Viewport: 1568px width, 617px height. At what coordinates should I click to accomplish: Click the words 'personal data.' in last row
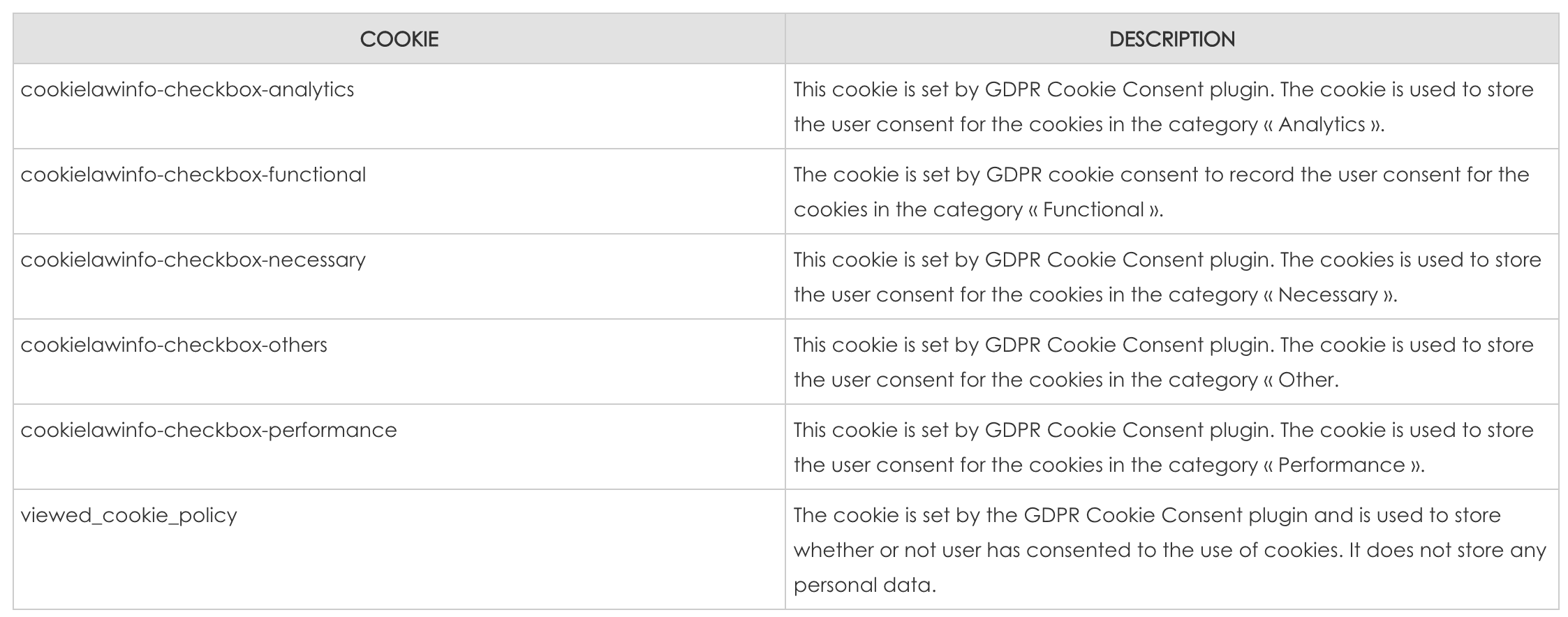[x=864, y=585]
